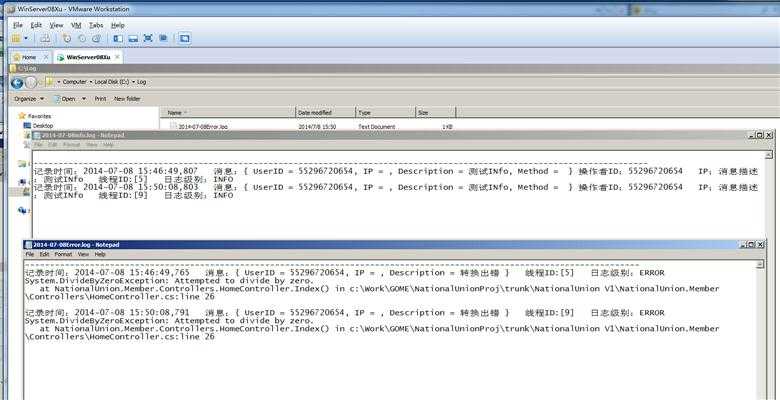This screenshot has height=400, width=780.
Task: Toggle the thumbnail bar toolbar icon
Action: [x=133, y=38]
